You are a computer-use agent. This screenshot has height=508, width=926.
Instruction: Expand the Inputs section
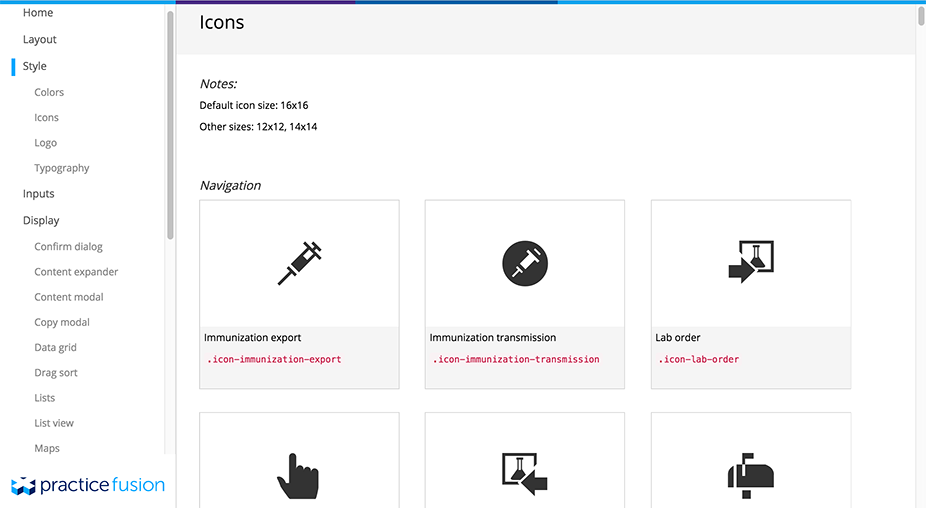click(x=38, y=194)
